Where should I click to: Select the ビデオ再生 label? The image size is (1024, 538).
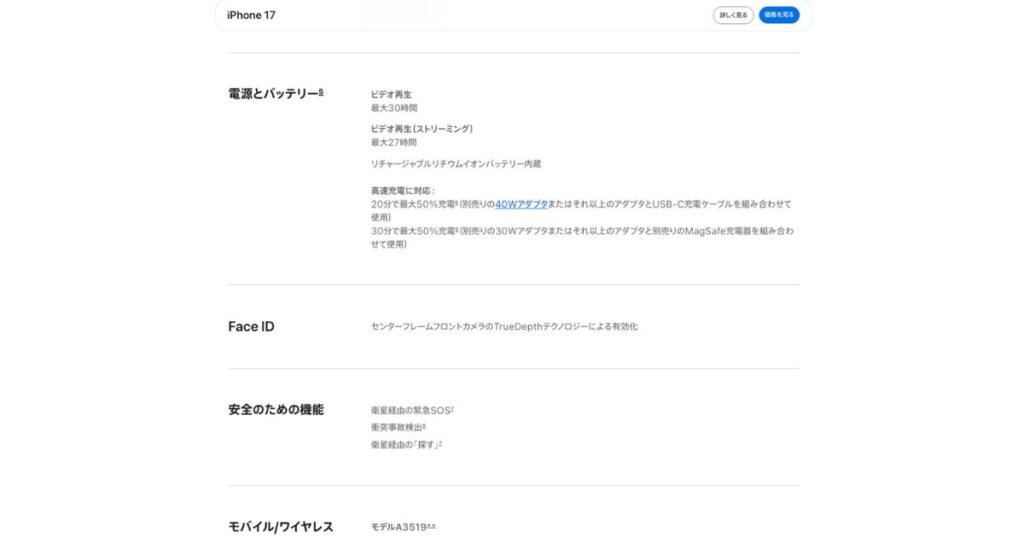point(391,95)
